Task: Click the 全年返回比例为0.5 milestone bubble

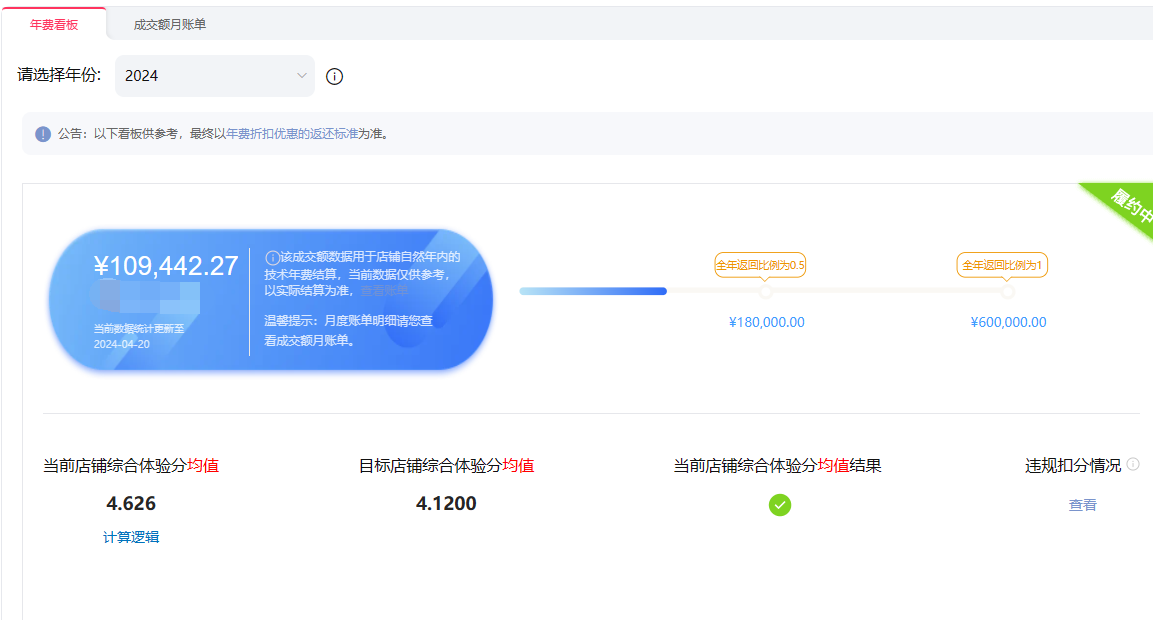Action: tap(760, 265)
